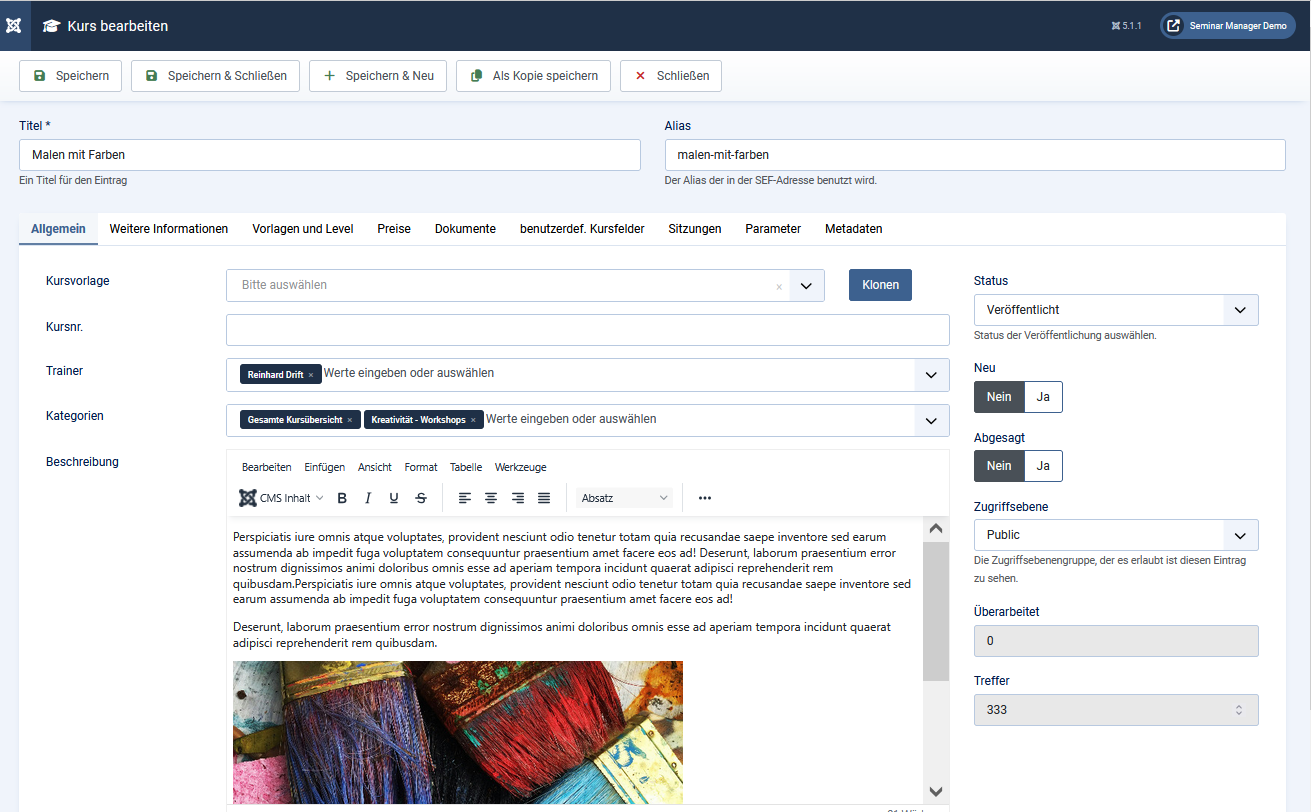Set Neu to Ja
The height and width of the screenshot is (812, 1311).
tap(1043, 397)
